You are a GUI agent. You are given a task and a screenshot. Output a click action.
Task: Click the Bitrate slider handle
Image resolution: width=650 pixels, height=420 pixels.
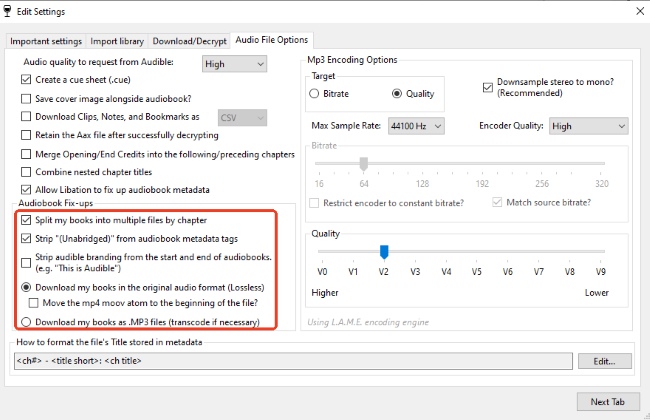(x=364, y=164)
